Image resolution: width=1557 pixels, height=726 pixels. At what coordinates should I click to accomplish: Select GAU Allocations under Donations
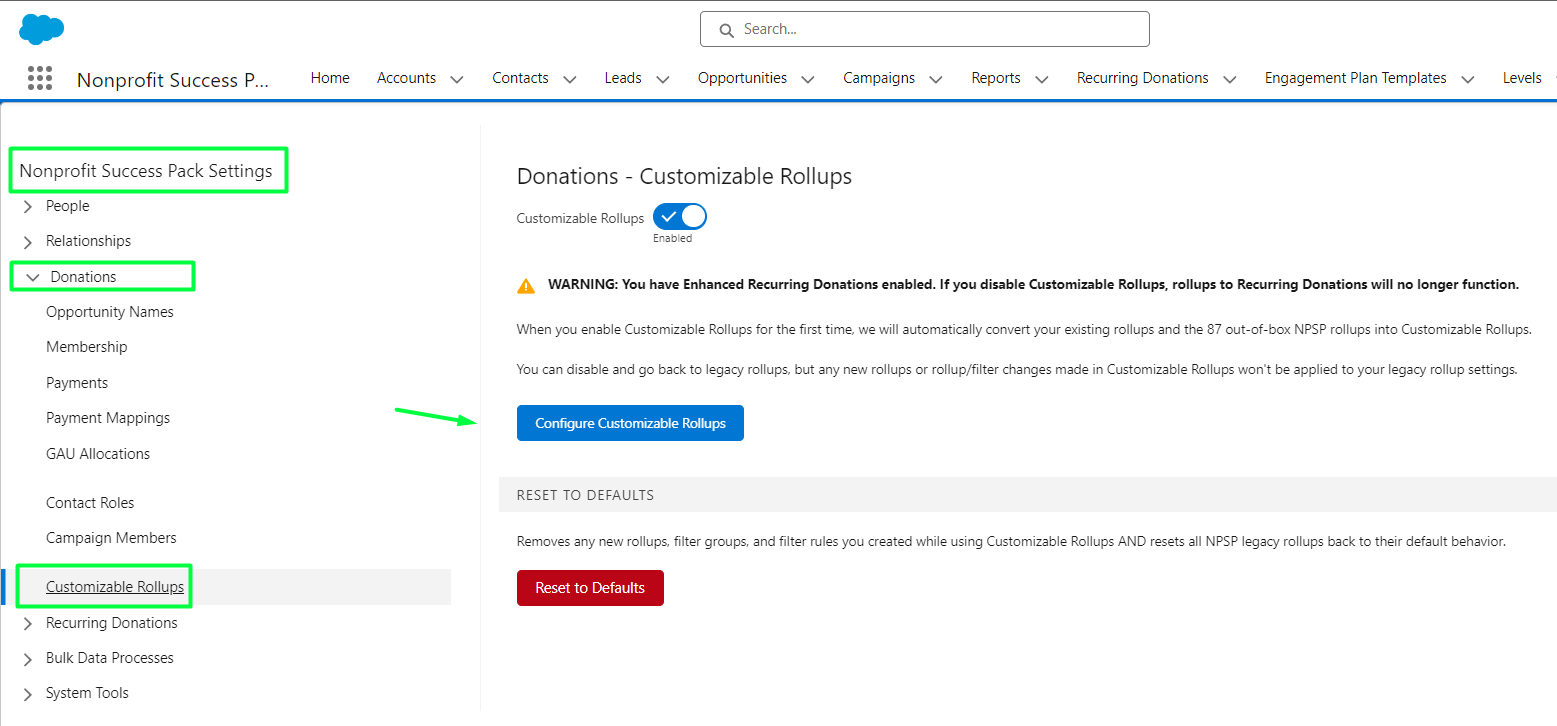[98, 454]
